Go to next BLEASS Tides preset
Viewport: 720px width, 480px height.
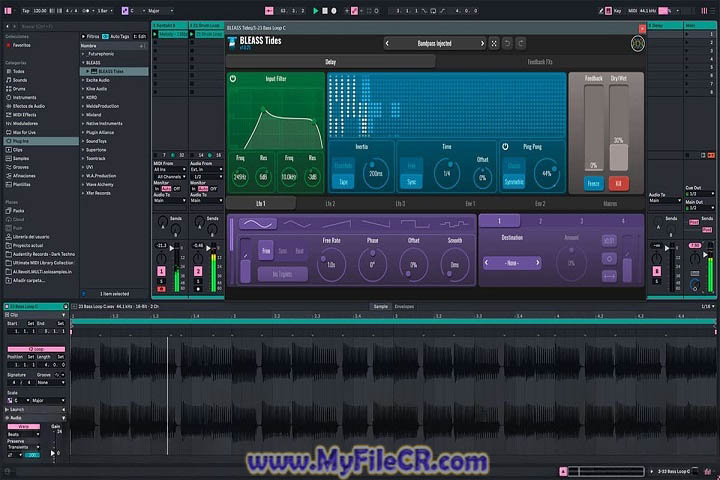click(482, 44)
